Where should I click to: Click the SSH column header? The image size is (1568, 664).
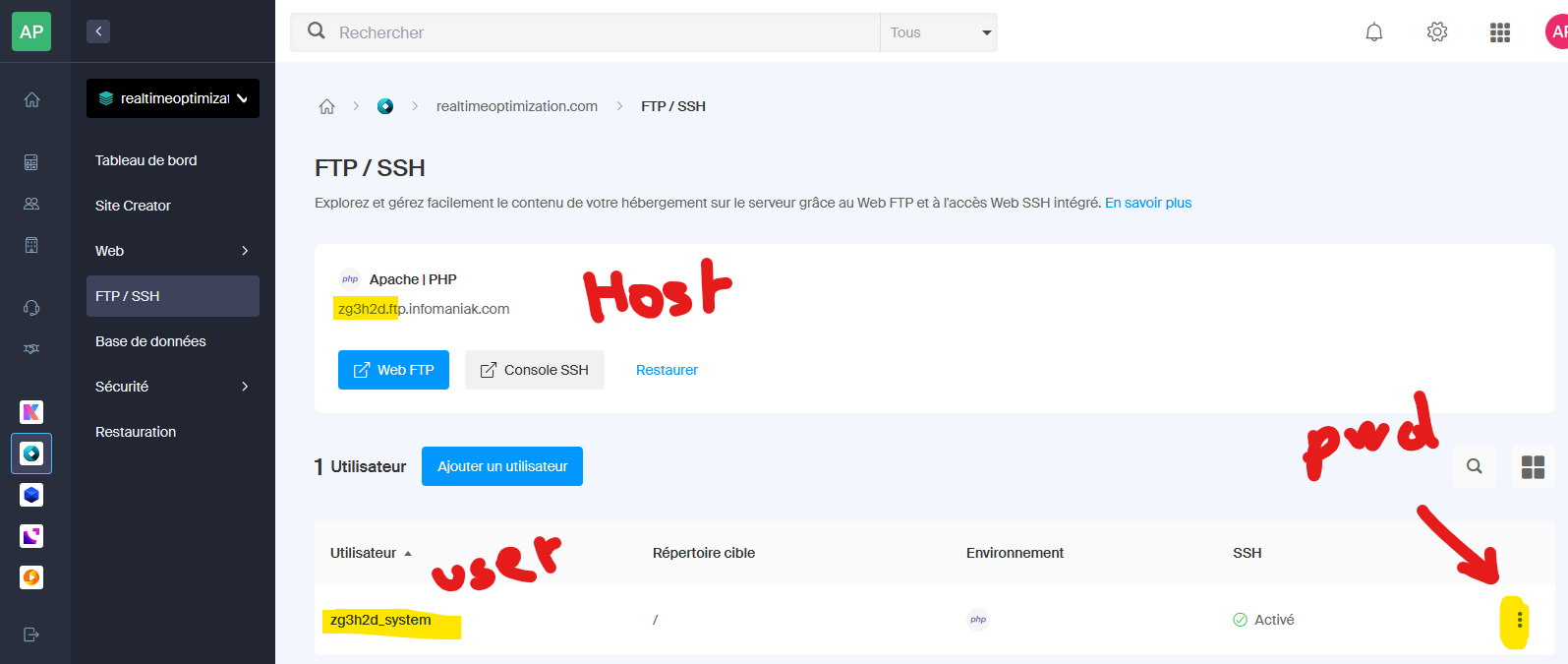[x=1248, y=553]
